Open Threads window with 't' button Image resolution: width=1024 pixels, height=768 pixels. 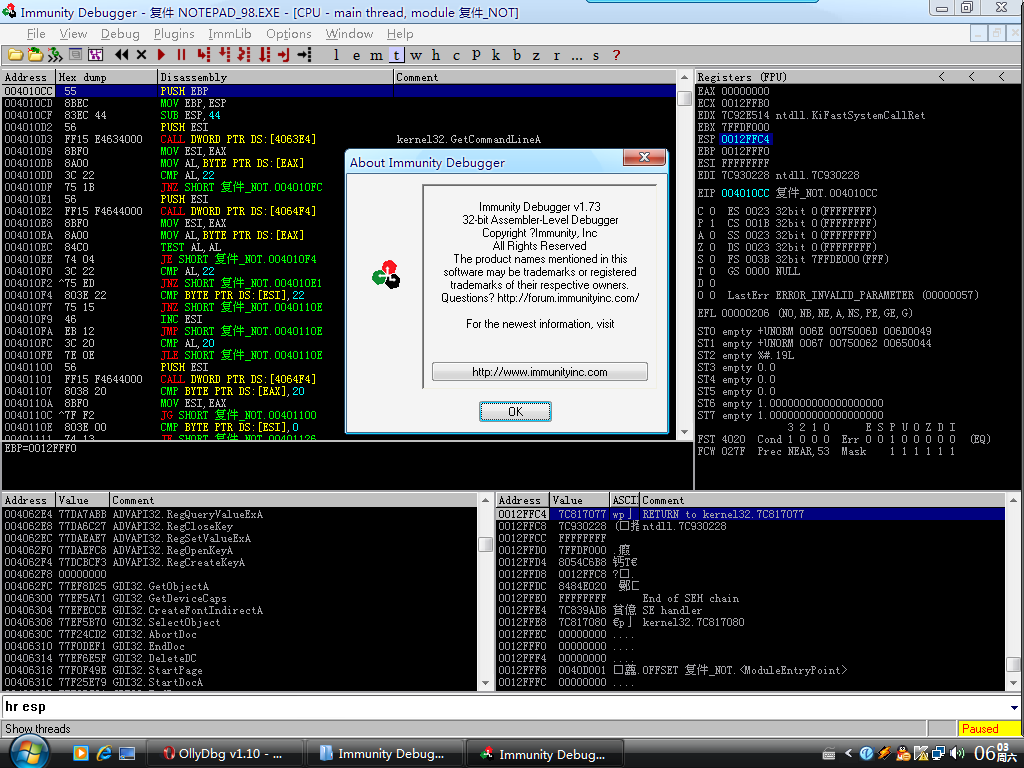(396, 56)
